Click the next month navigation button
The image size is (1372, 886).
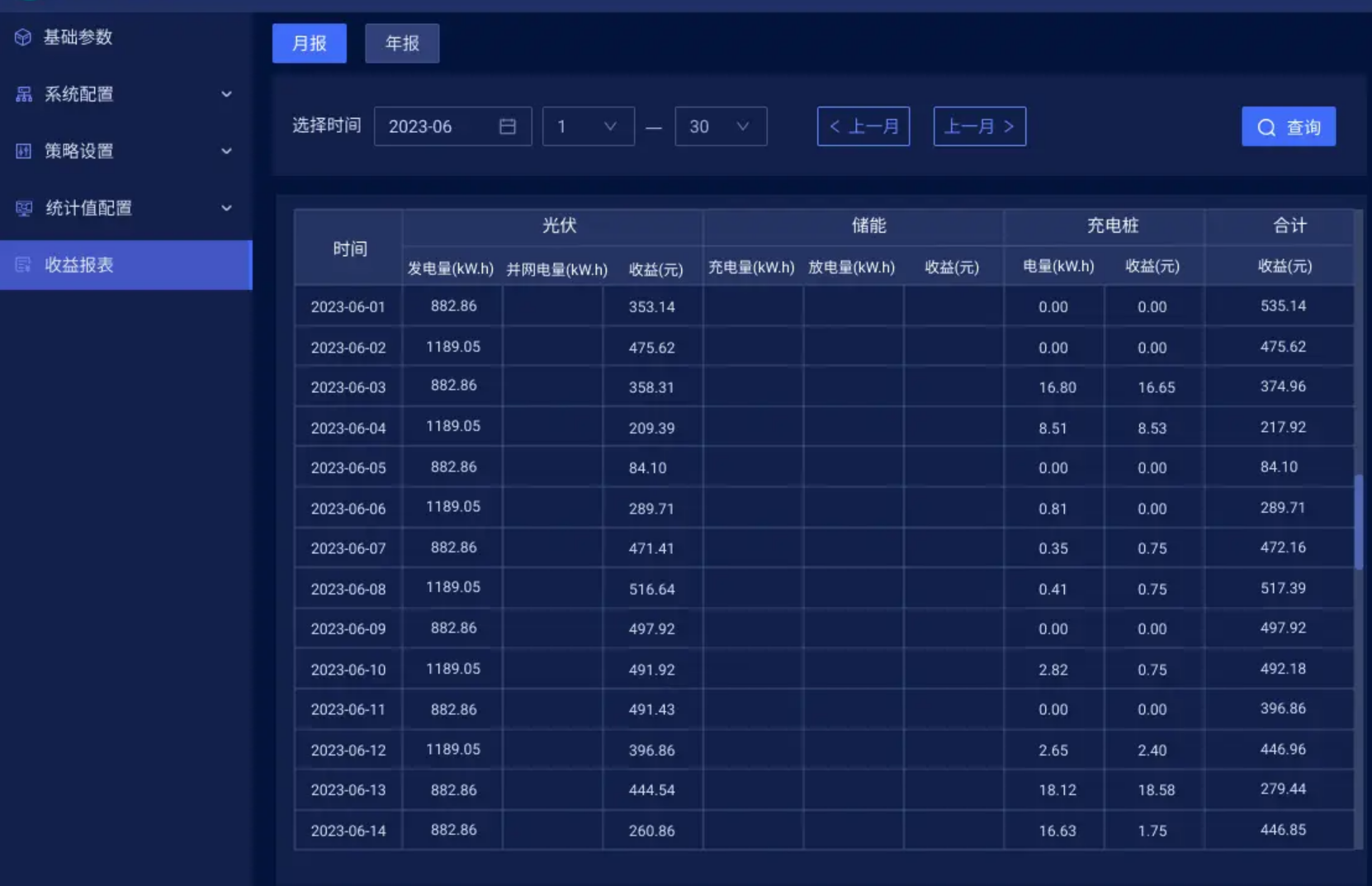click(x=979, y=126)
